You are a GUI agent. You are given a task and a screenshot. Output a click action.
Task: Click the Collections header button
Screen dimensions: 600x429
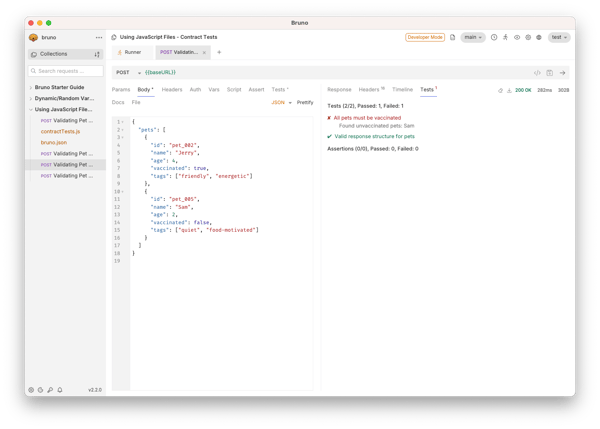[65, 54]
